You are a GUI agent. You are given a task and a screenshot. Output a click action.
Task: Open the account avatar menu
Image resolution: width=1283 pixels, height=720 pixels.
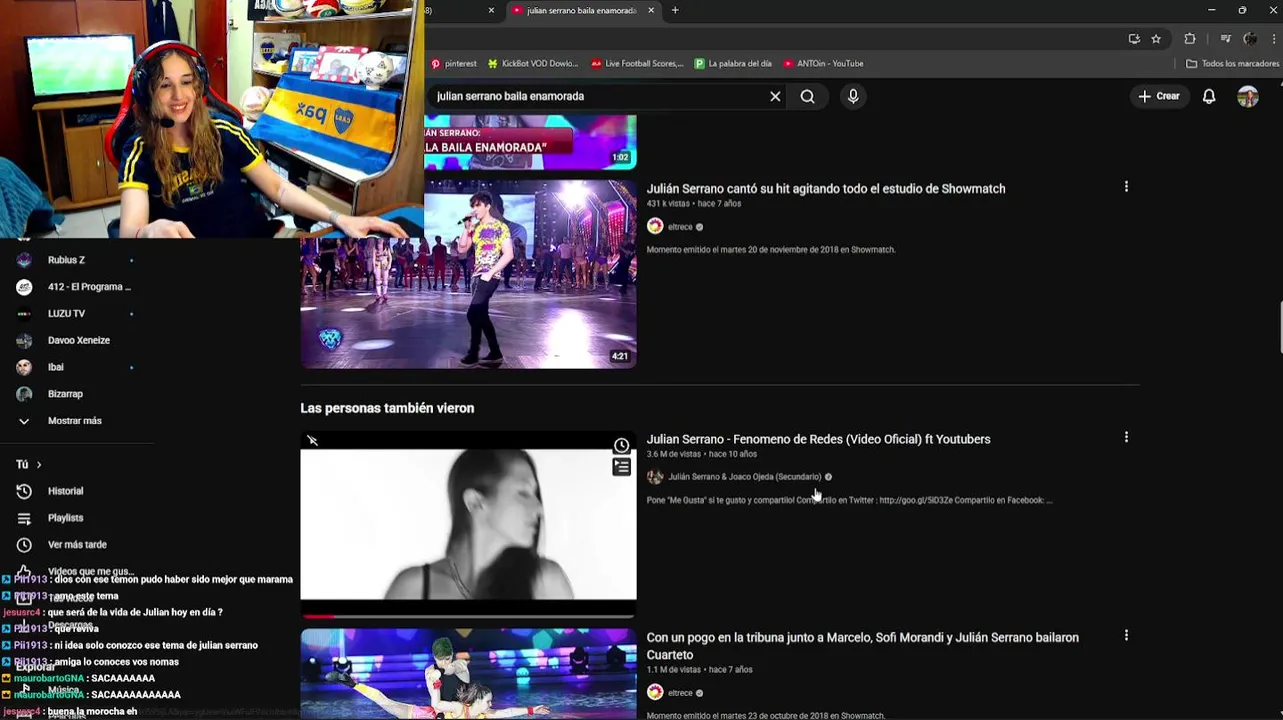(x=1247, y=96)
